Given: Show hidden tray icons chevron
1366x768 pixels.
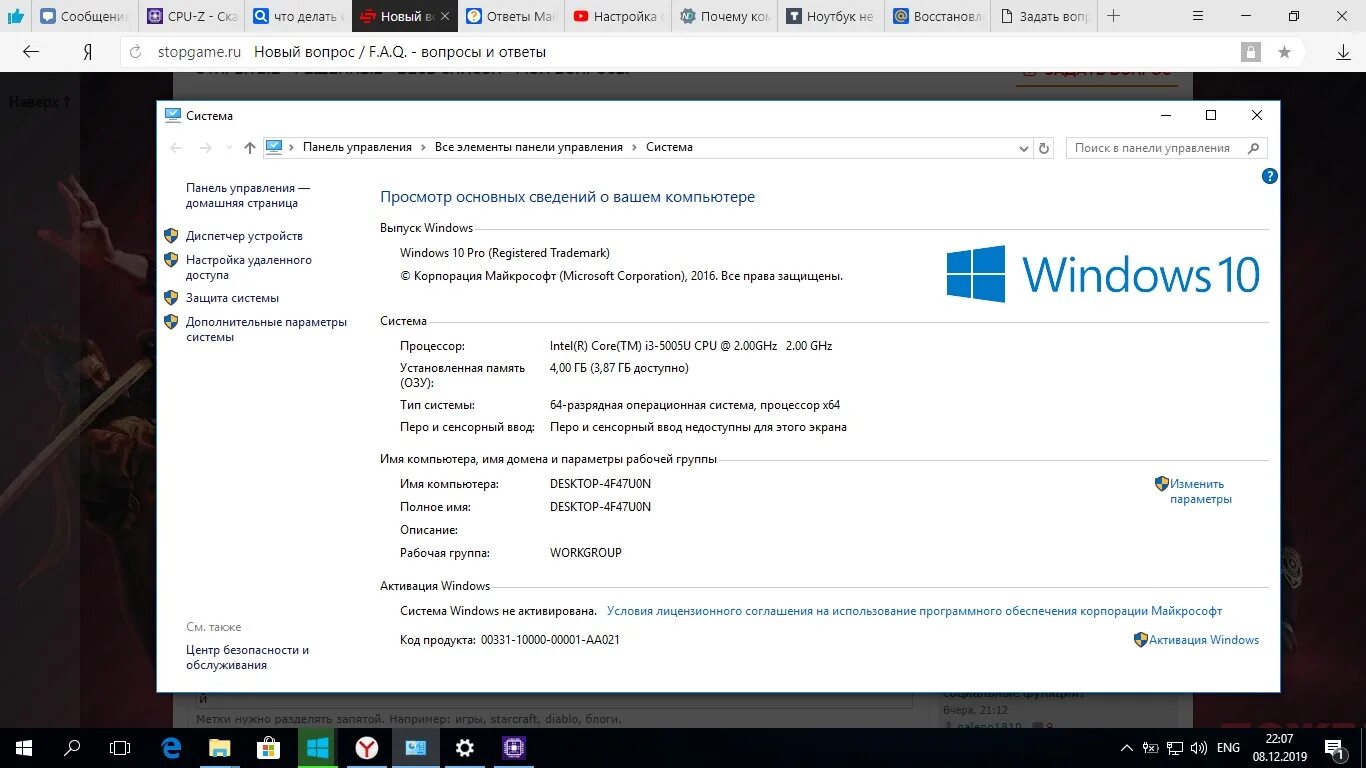Looking at the screenshot, I should [1127, 748].
